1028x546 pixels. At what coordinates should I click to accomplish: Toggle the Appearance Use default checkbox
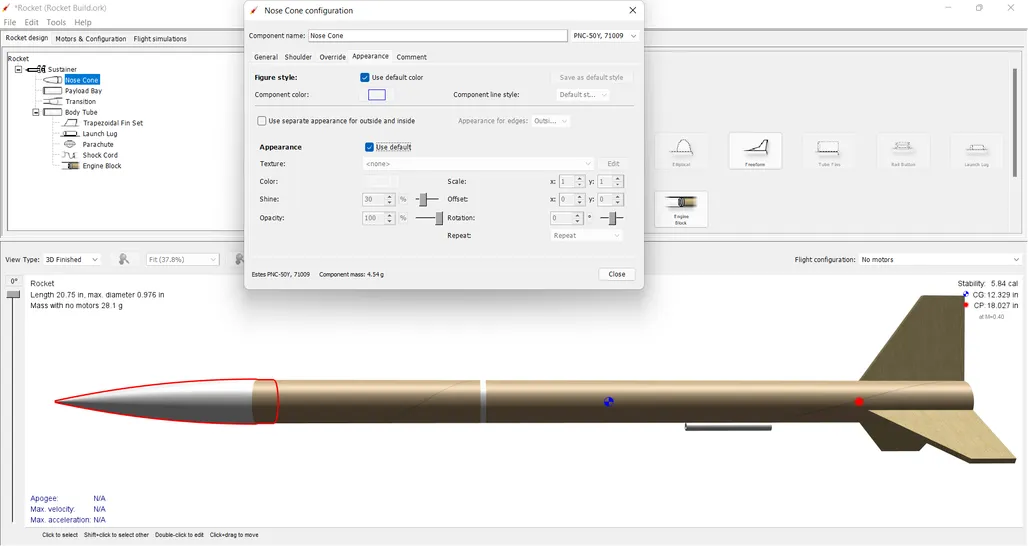370,147
